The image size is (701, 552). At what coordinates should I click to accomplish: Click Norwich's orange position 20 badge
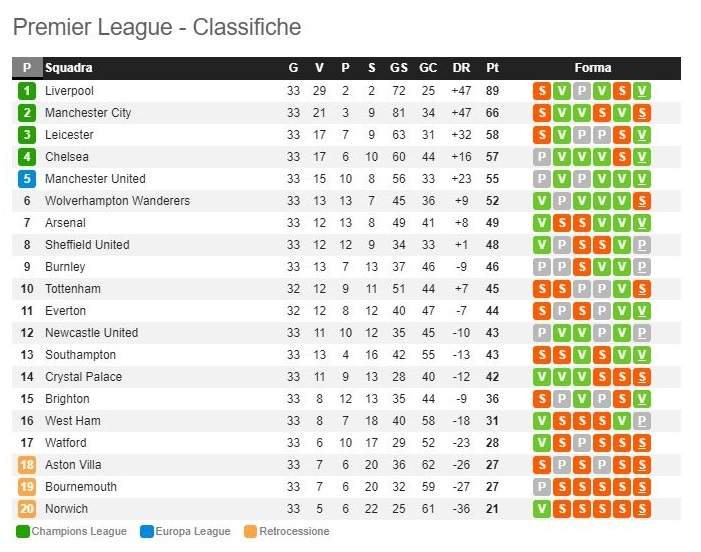click(x=27, y=509)
